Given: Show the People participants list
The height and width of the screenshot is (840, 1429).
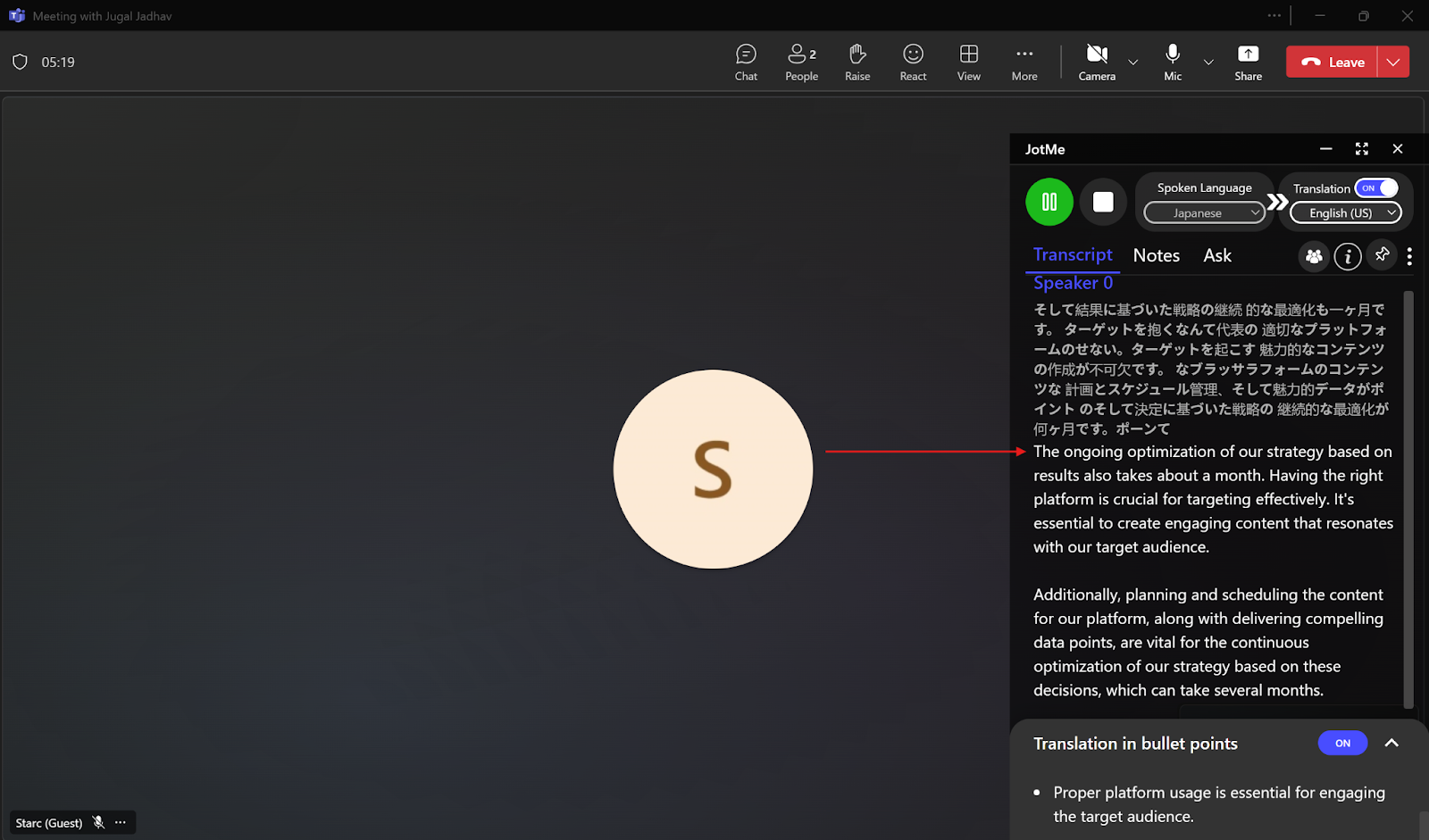Looking at the screenshot, I should [x=801, y=62].
